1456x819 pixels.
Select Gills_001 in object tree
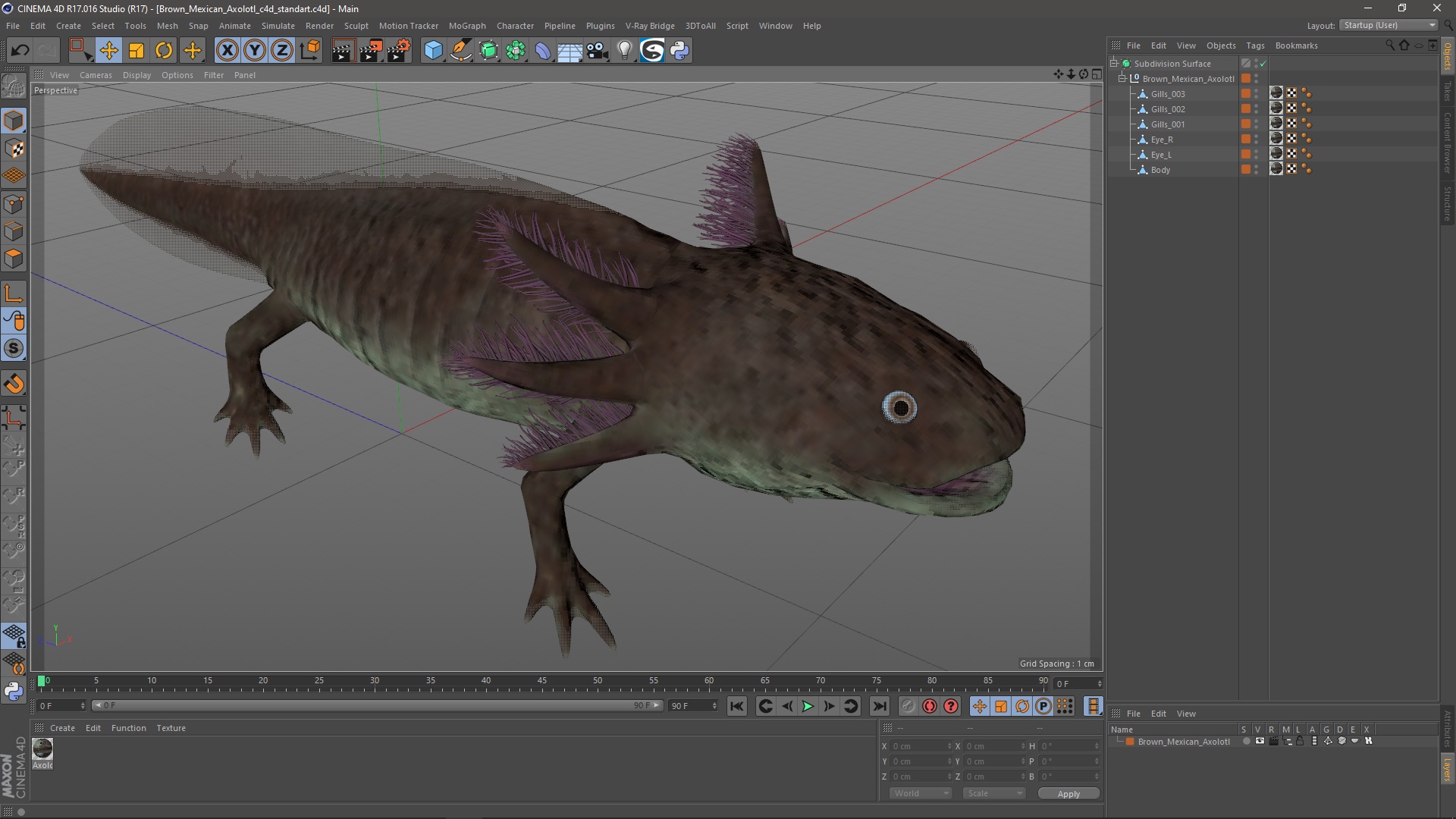pyautogui.click(x=1167, y=124)
